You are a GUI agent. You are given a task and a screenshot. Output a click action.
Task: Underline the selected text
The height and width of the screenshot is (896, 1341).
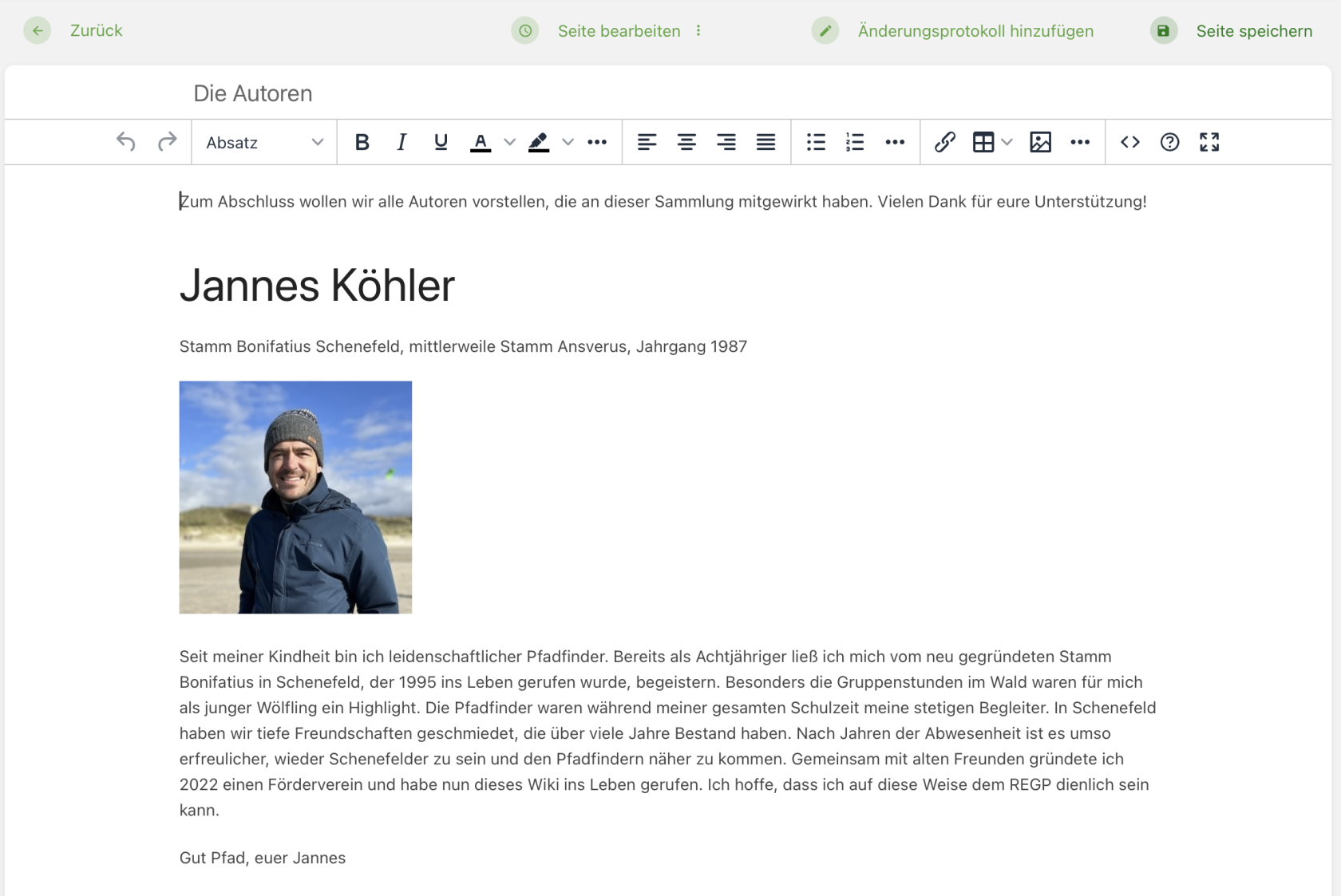(x=441, y=142)
